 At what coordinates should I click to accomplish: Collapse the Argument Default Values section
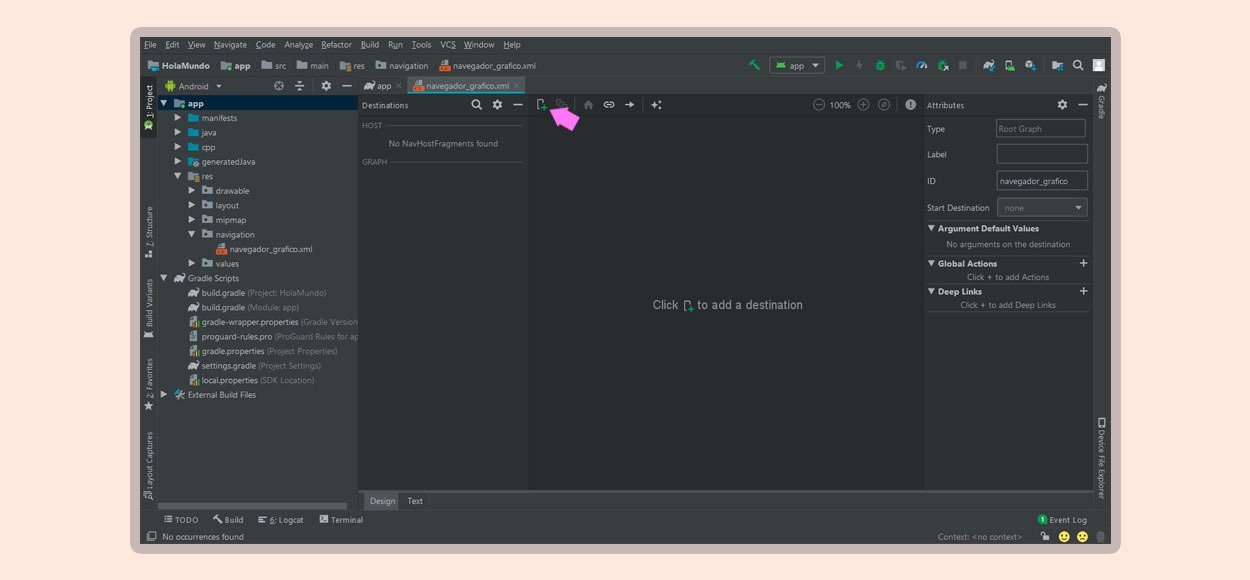pyautogui.click(x=932, y=228)
